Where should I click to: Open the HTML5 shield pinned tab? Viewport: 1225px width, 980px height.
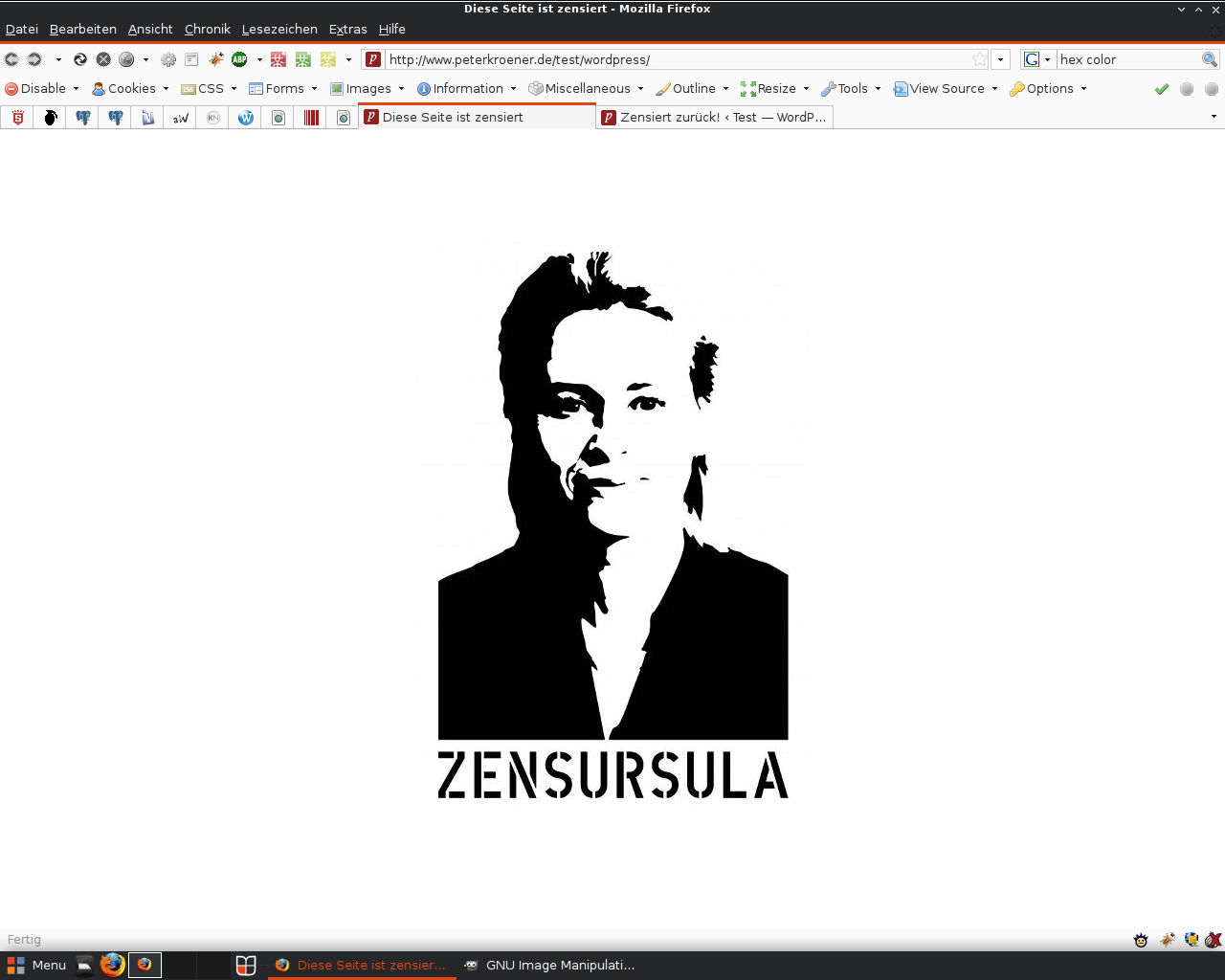click(18, 118)
